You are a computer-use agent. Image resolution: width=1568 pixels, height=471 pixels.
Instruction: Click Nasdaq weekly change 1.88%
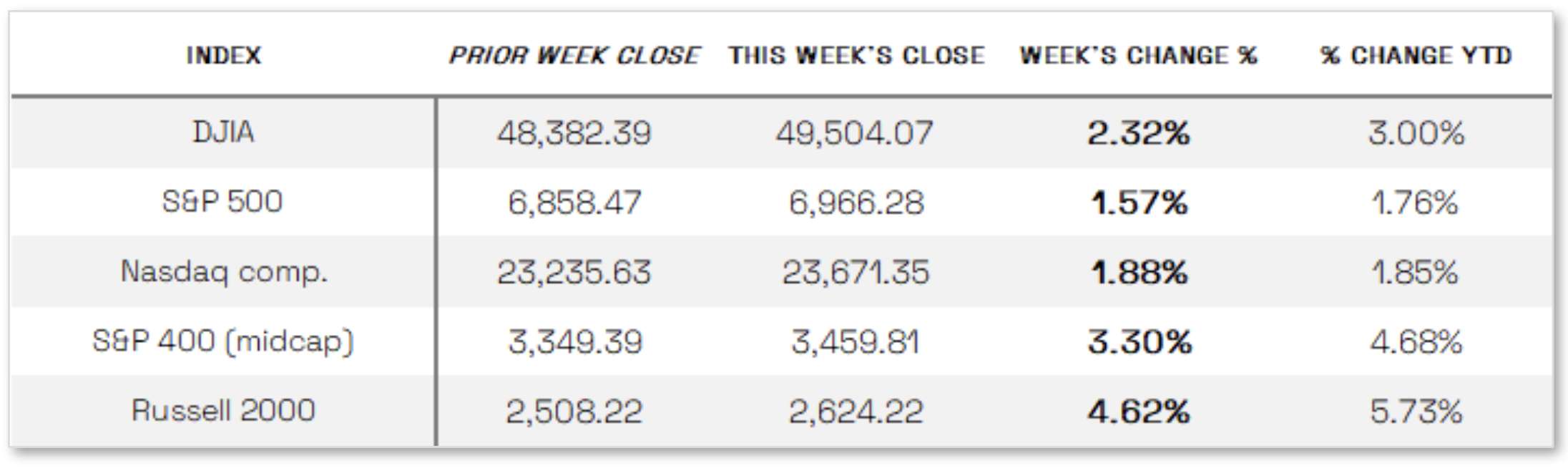pos(1139,272)
